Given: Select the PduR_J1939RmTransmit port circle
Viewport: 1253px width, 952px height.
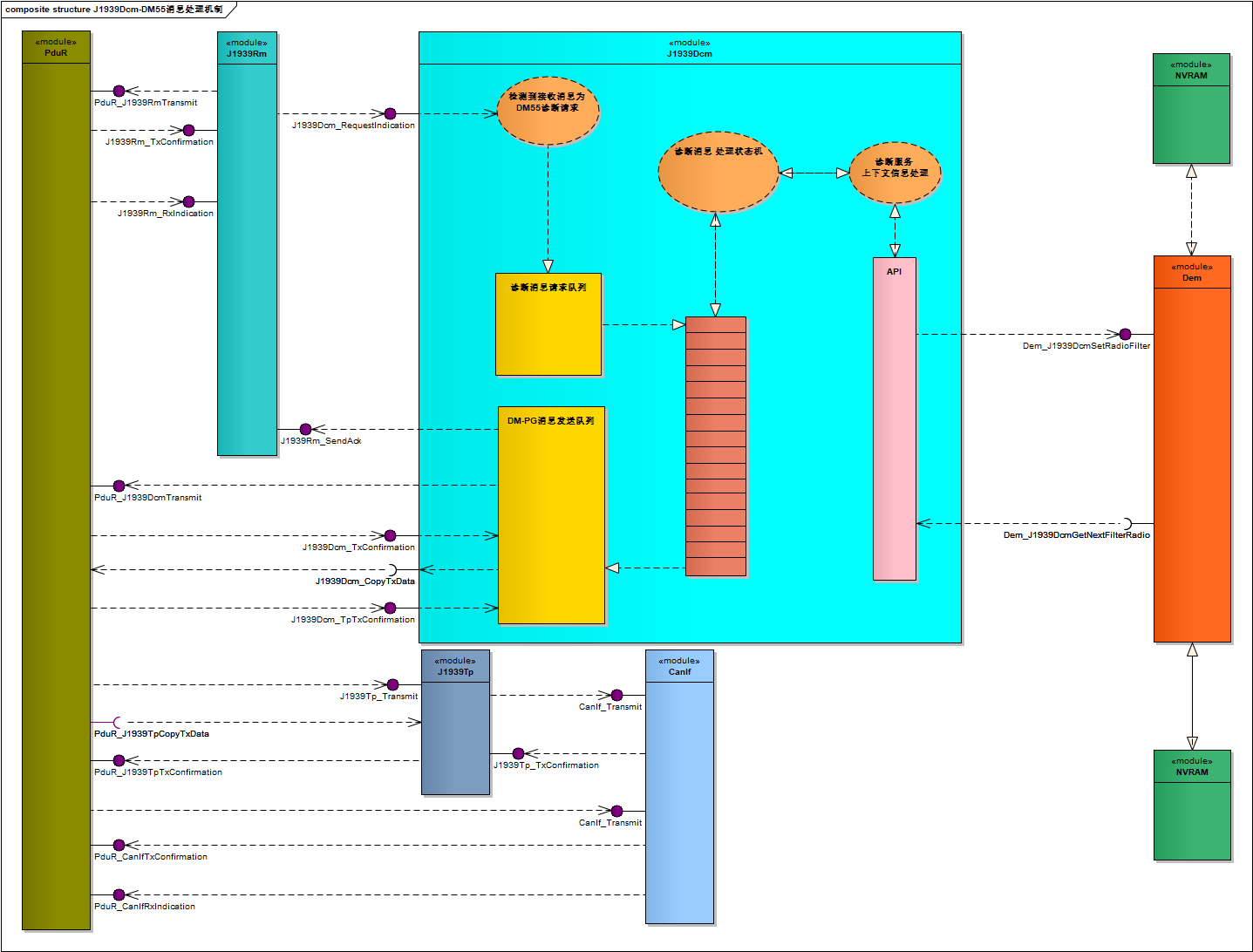Looking at the screenshot, I should coord(119,91).
